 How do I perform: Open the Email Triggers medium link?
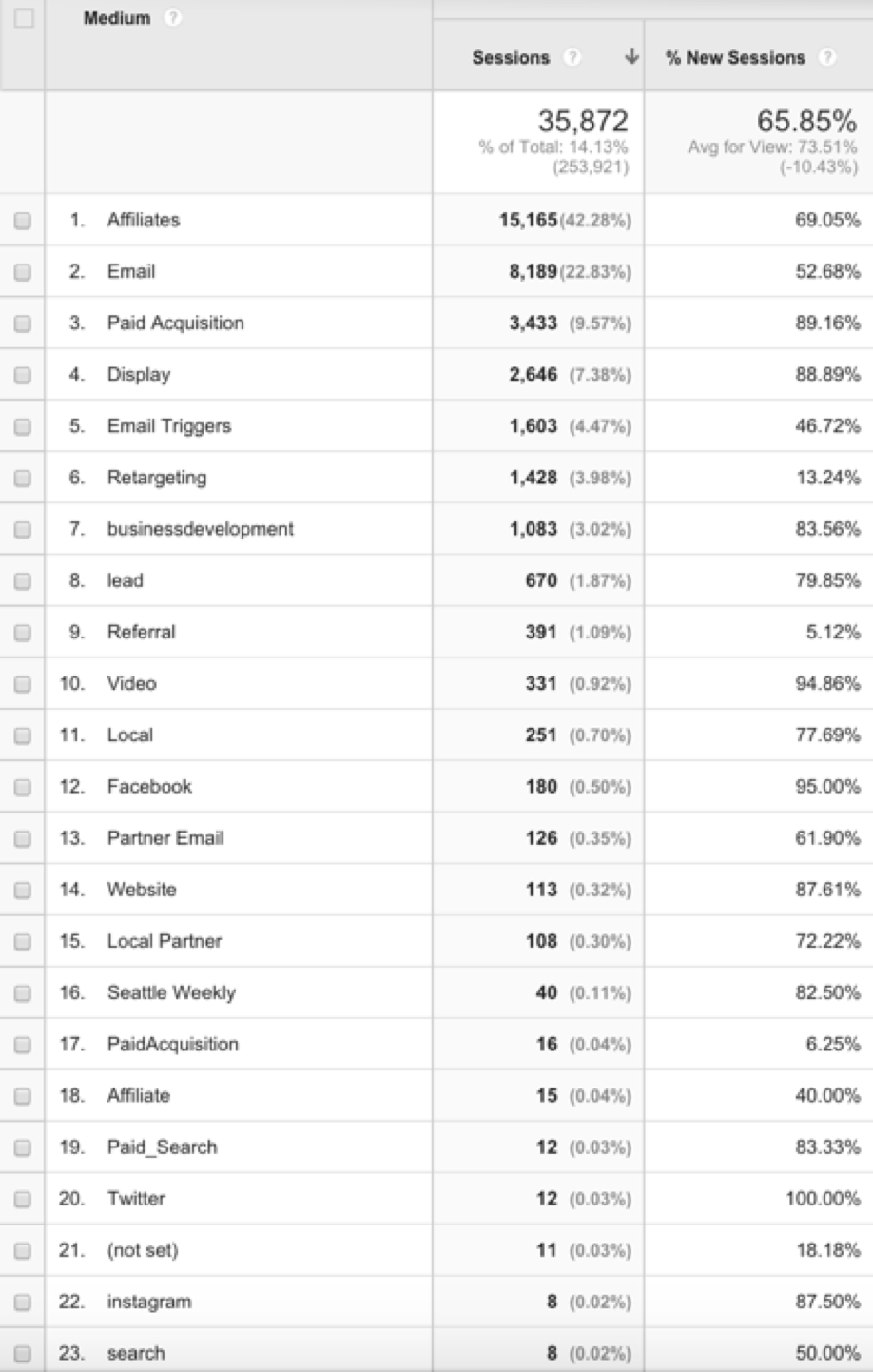[x=168, y=426]
